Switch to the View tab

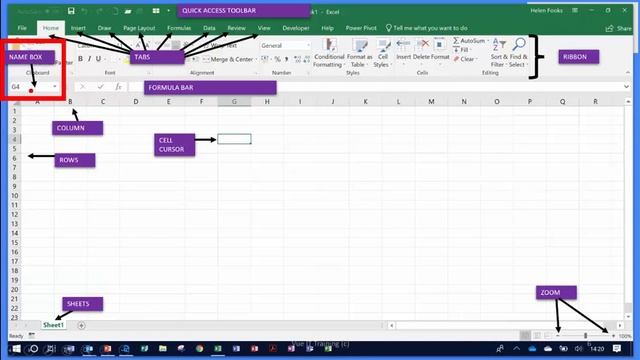tap(264, 28)
